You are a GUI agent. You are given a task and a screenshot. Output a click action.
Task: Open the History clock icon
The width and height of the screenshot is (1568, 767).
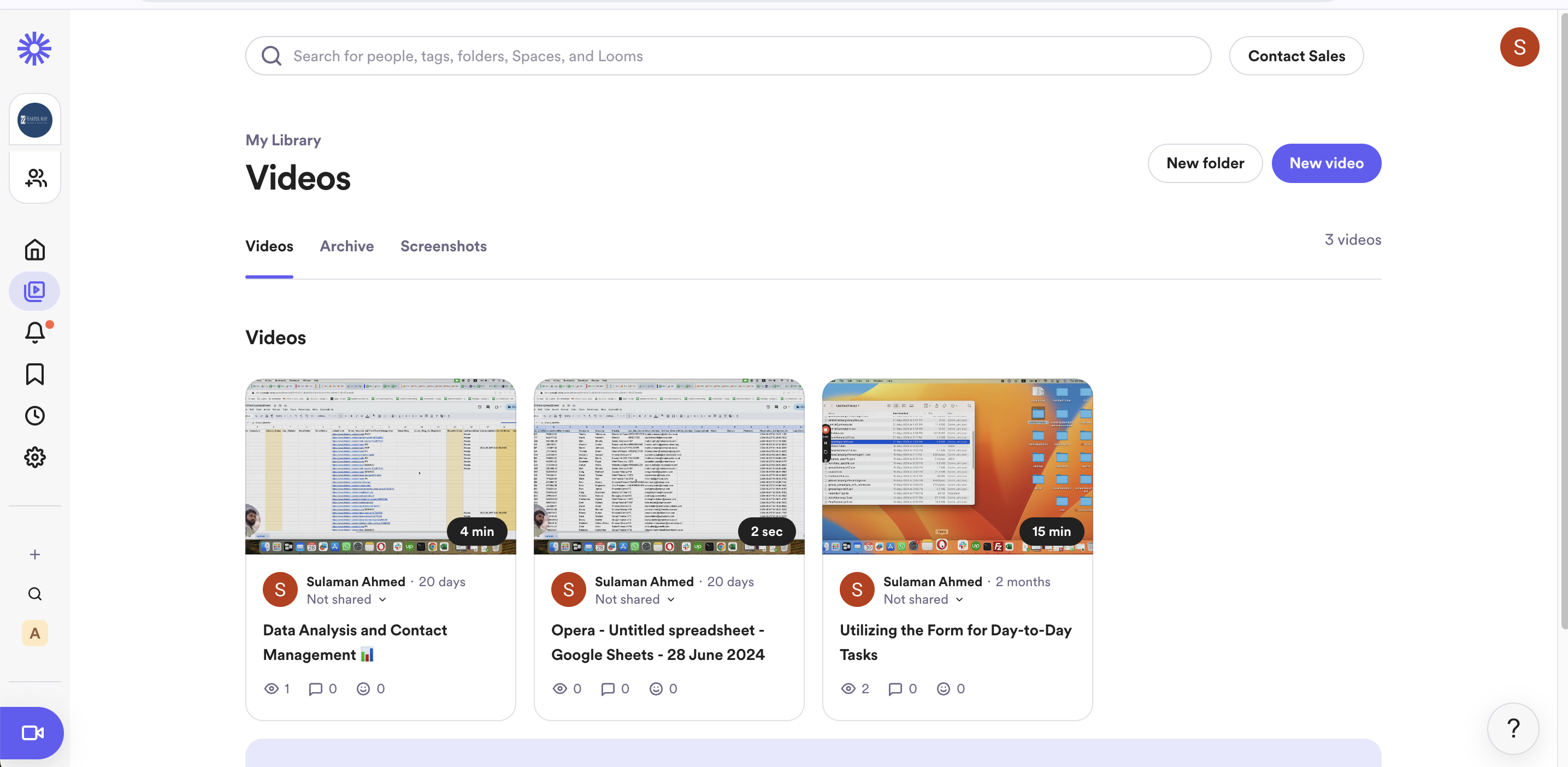point(35,416)
